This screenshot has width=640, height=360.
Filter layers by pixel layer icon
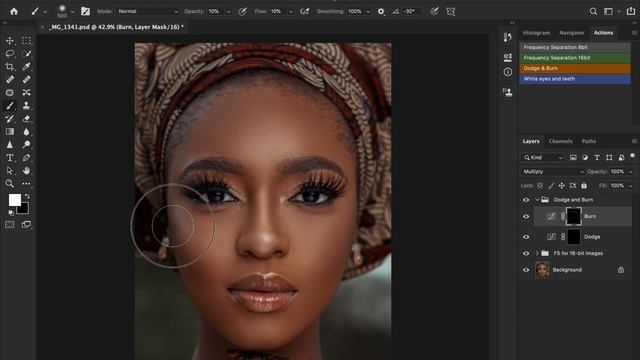point(573,158)
